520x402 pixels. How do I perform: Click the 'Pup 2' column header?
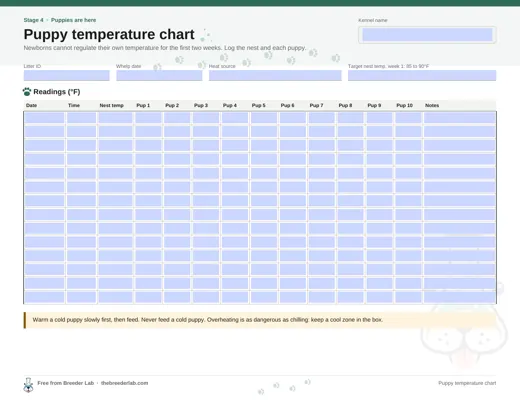(x=172, y=105)
